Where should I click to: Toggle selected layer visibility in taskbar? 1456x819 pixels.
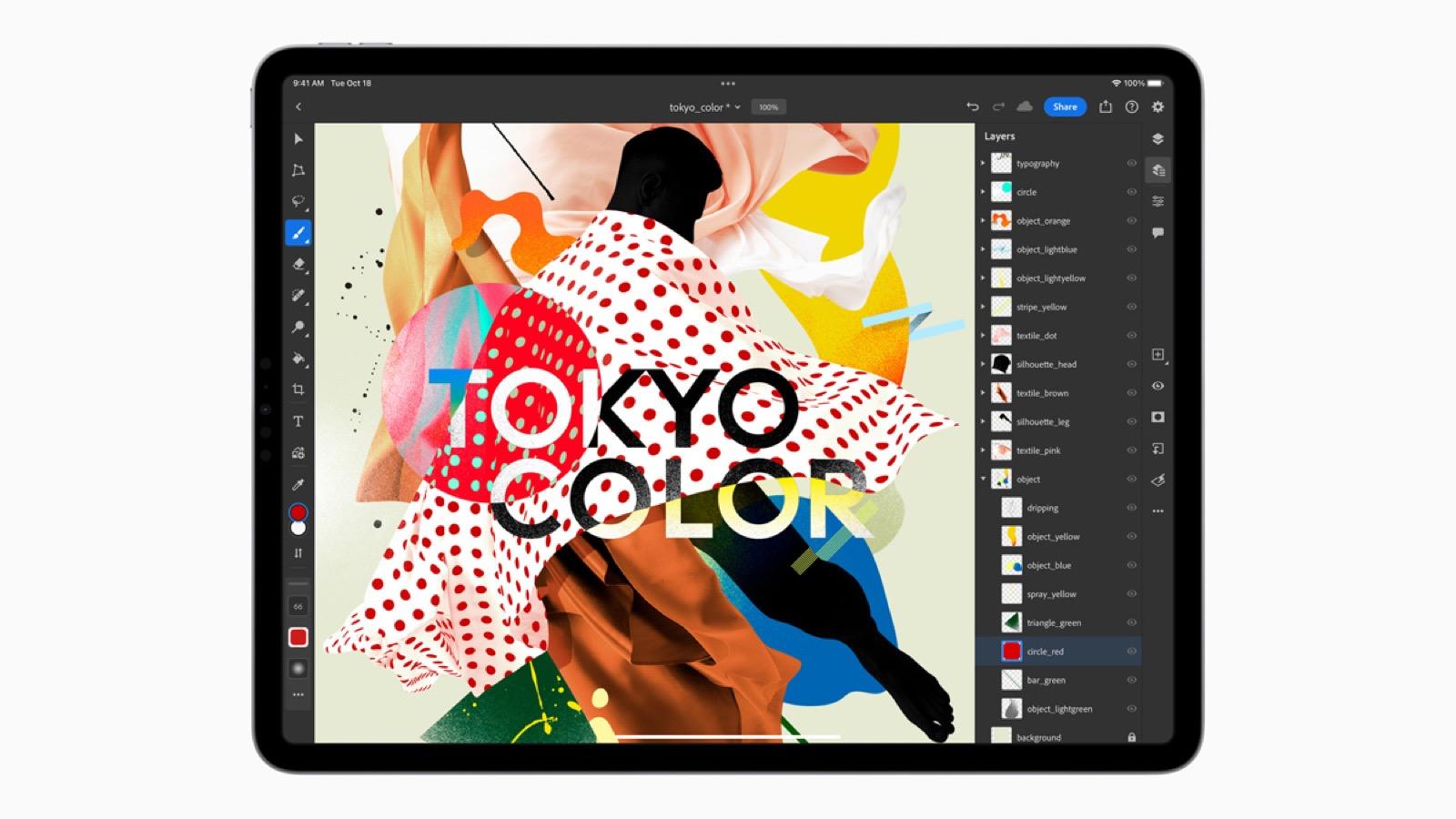point(1158,386)
